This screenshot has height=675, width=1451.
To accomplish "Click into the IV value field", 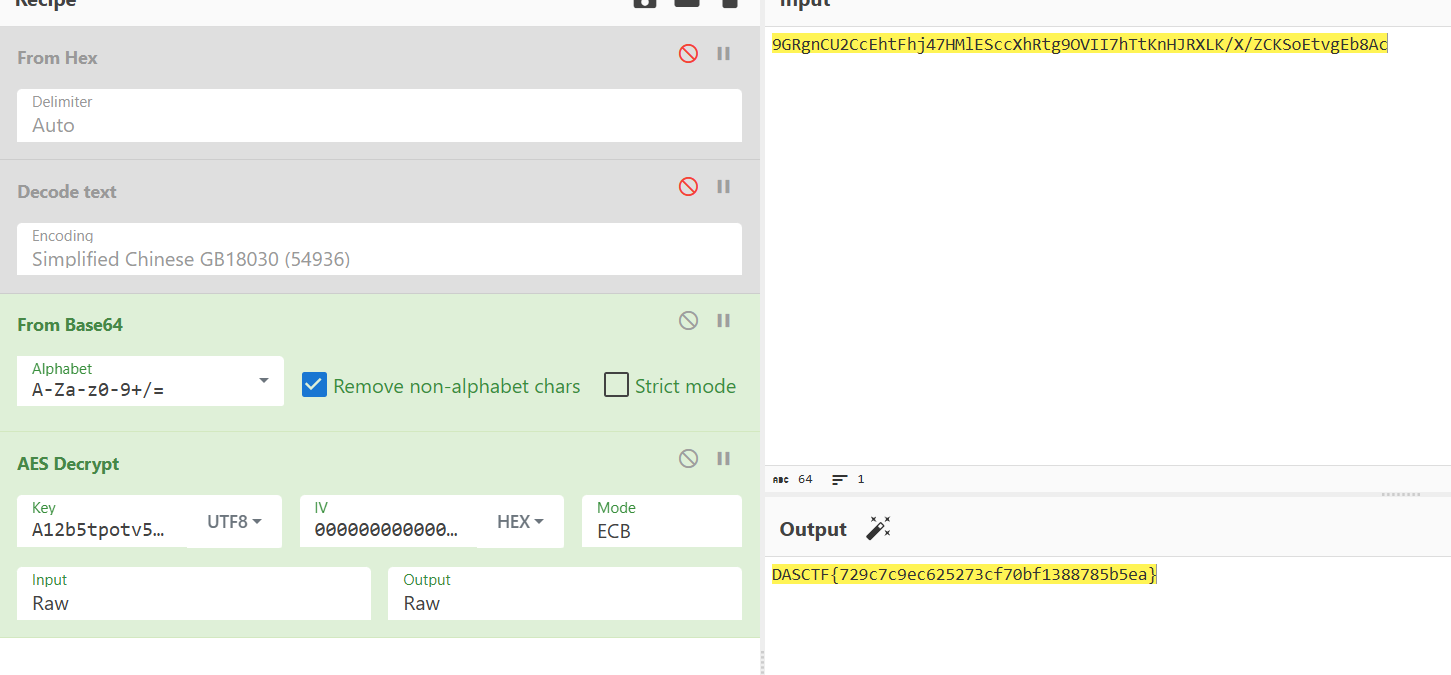I will click(x=386, y=530).
